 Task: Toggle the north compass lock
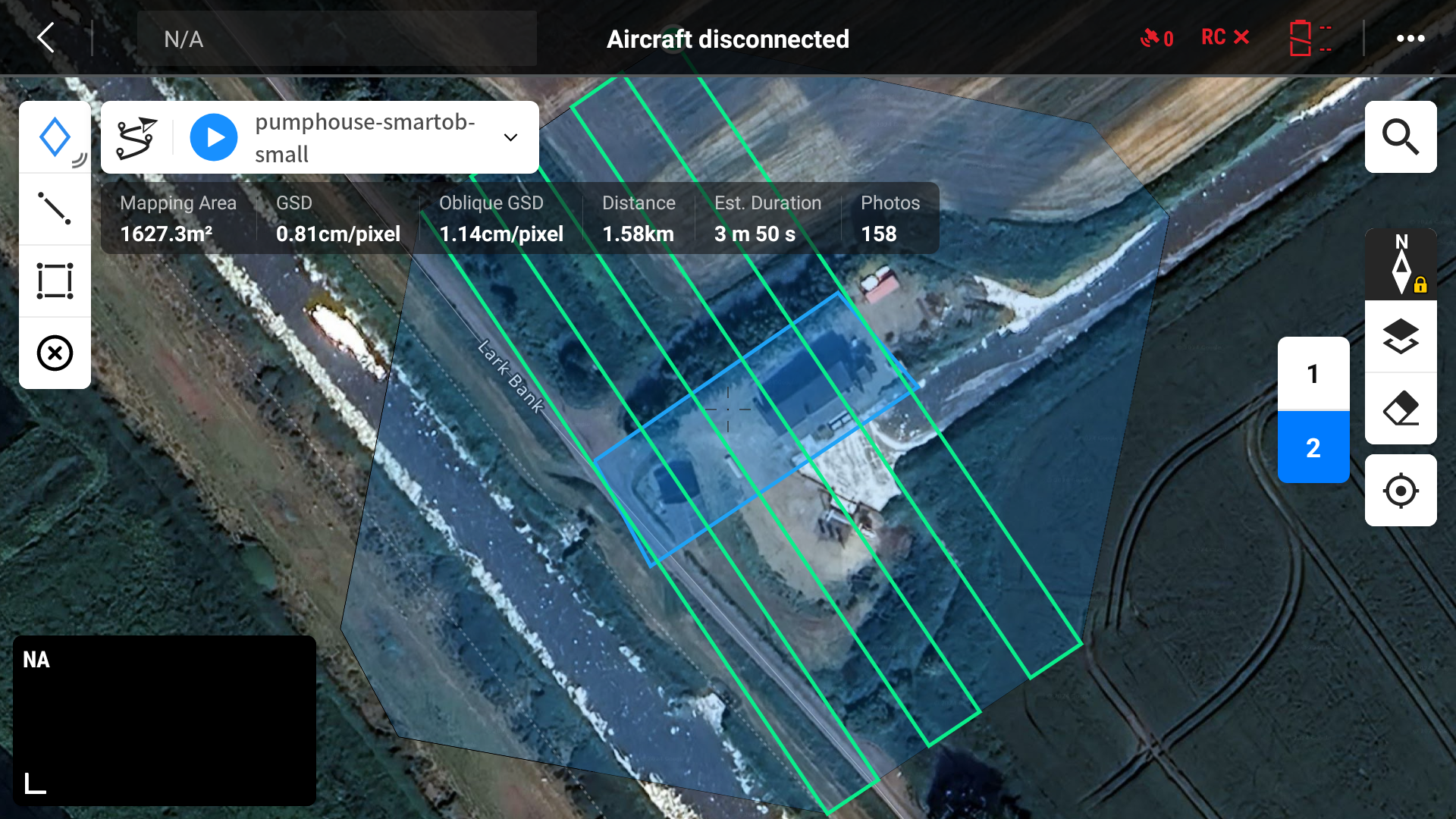click(1401, 265)
